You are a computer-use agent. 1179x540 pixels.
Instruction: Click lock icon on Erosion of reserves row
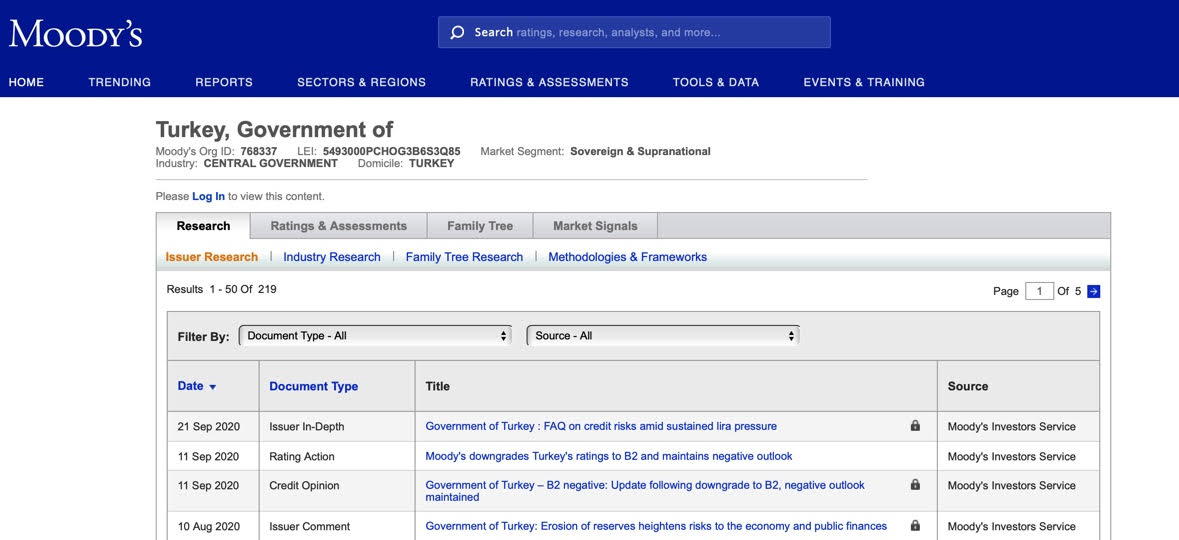[915, 526]
